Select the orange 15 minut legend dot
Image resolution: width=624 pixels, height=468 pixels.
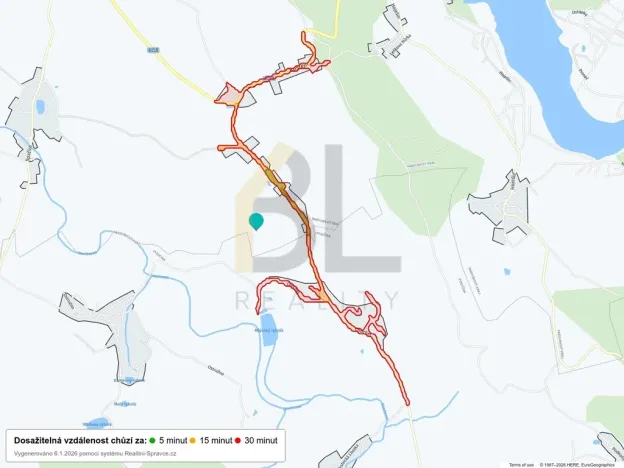pyautogui.click(x=193, y=441)
